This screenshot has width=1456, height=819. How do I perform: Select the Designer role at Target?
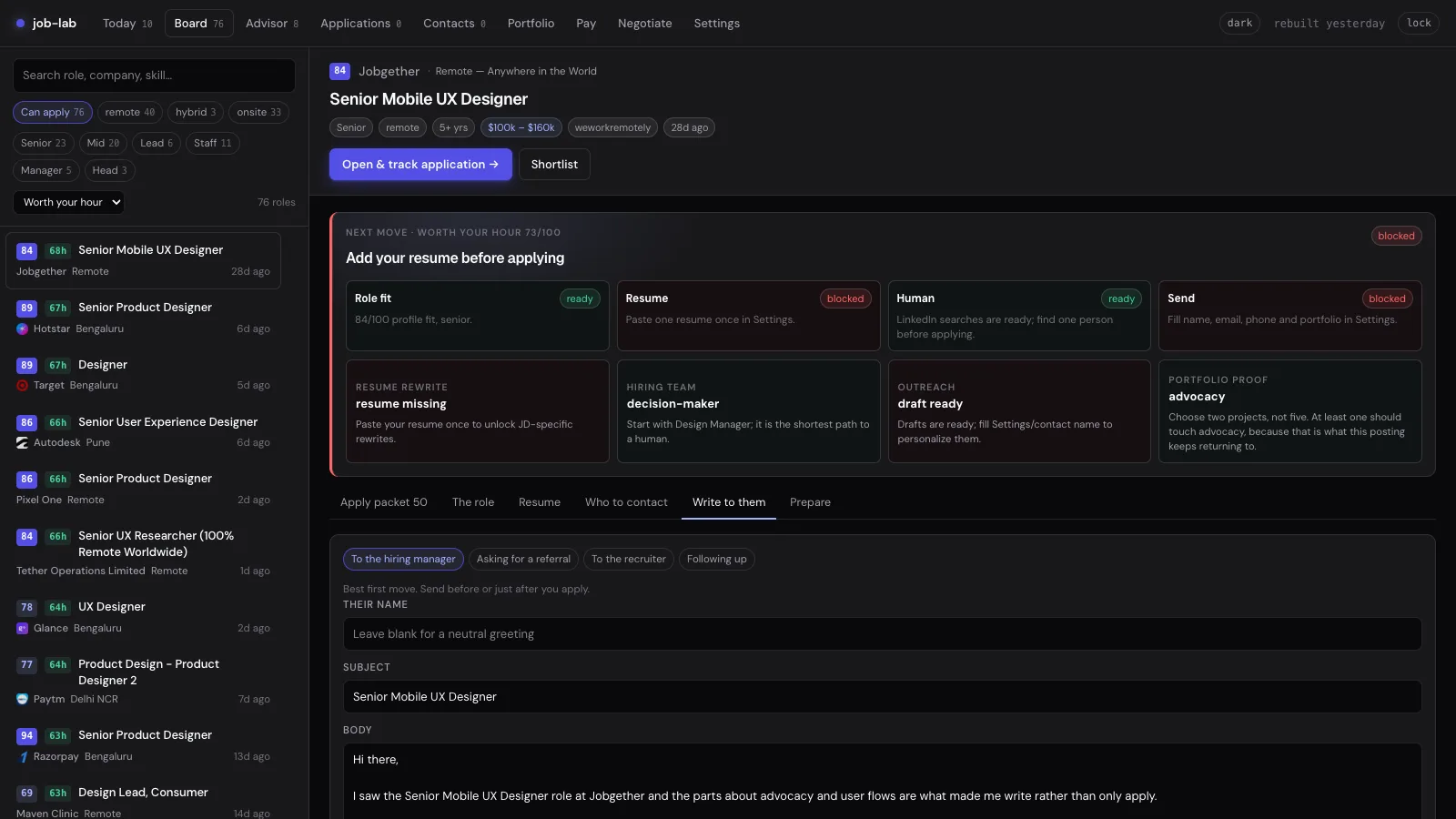(144, 375)
